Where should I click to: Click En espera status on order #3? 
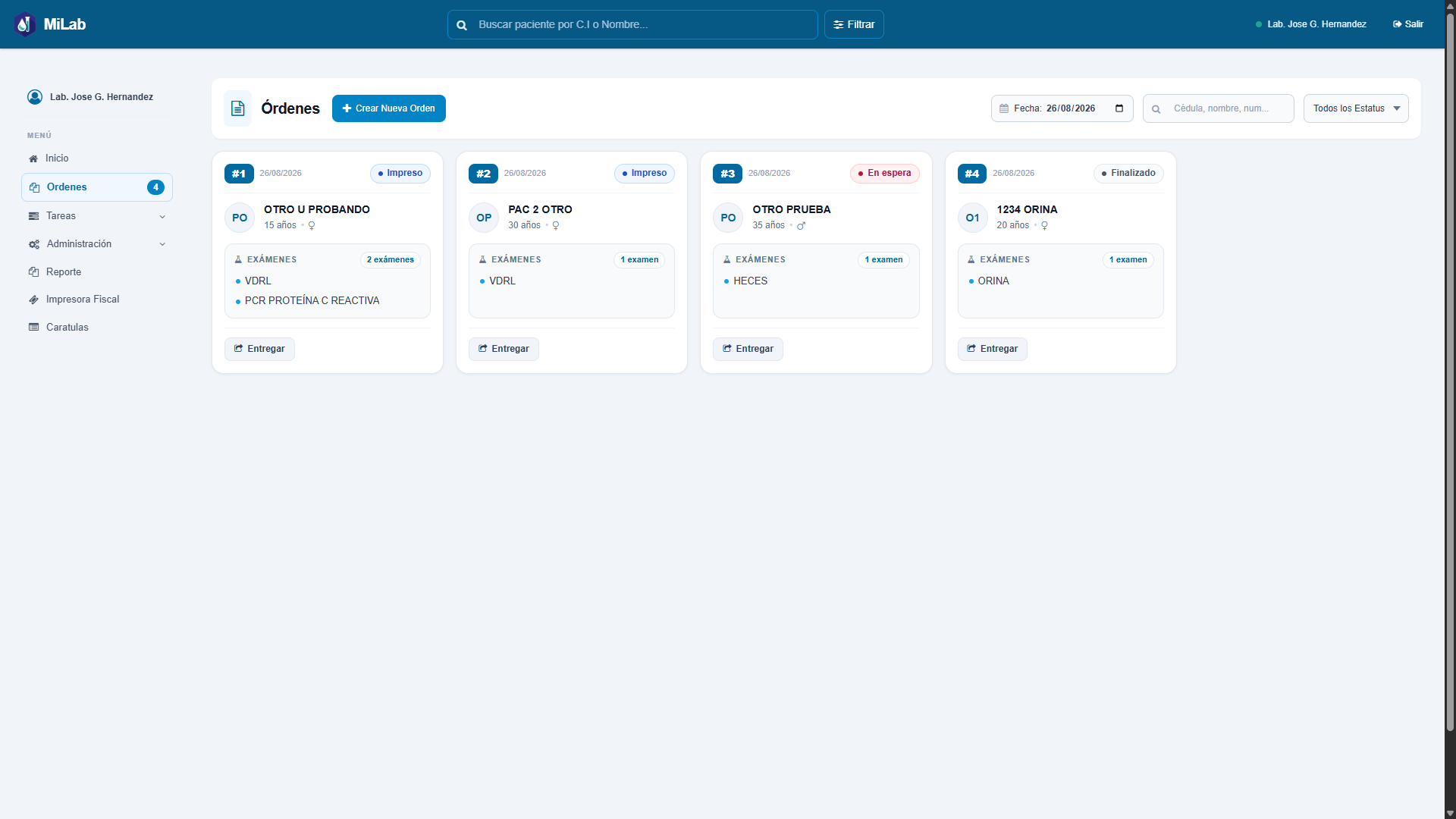click(885, 174)
